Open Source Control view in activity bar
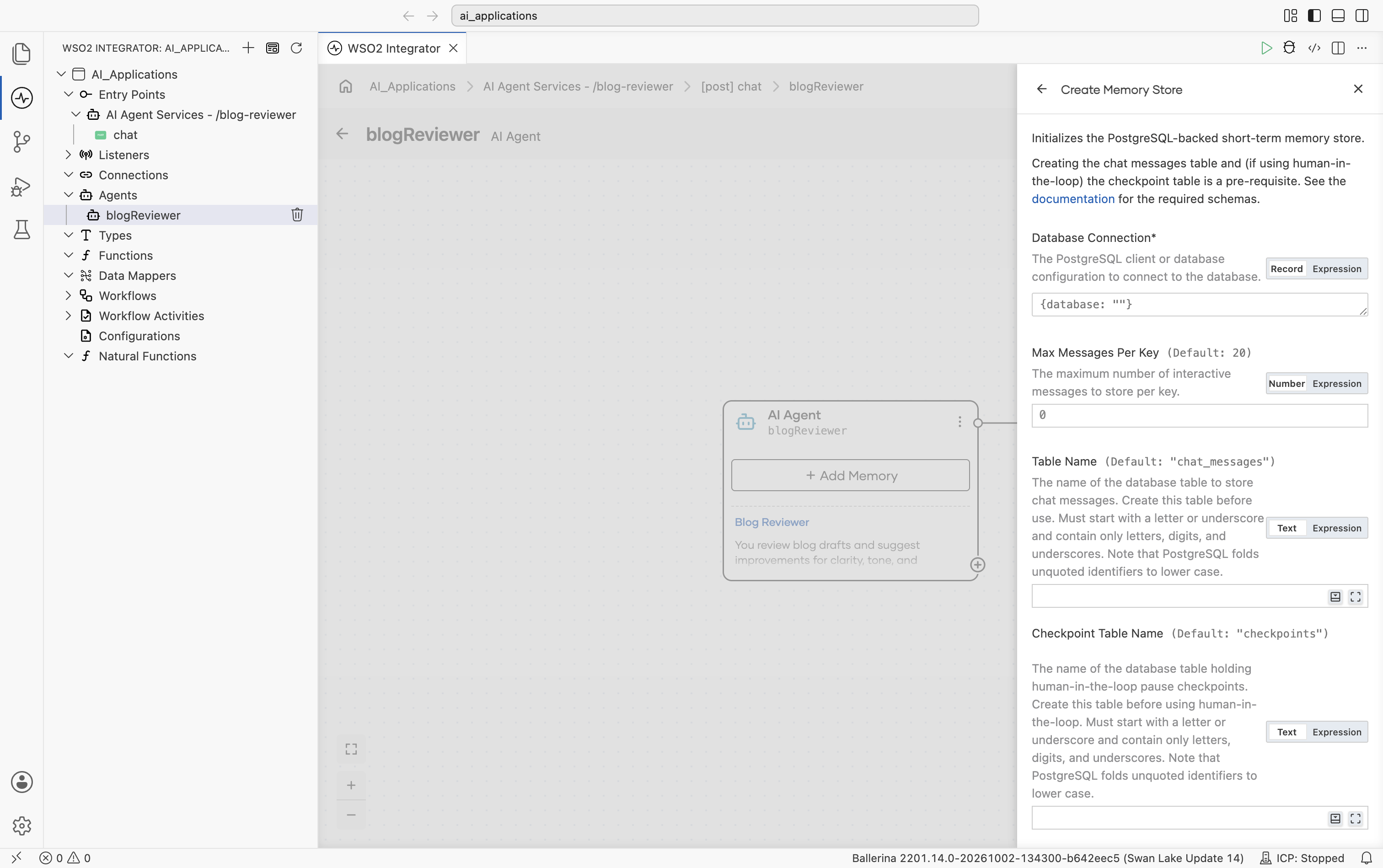1383x868 pixels. (22, 141)
